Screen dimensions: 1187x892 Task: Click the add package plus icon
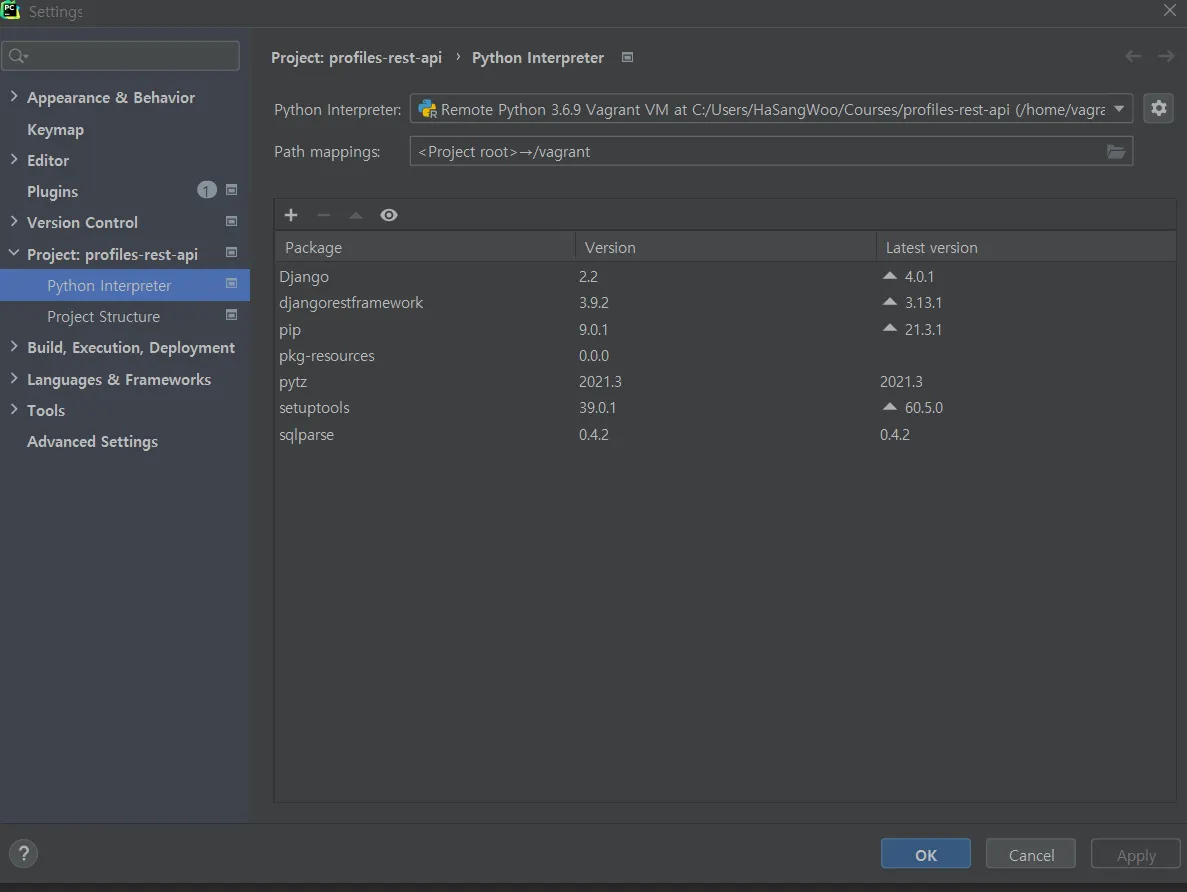coord(291,215)
